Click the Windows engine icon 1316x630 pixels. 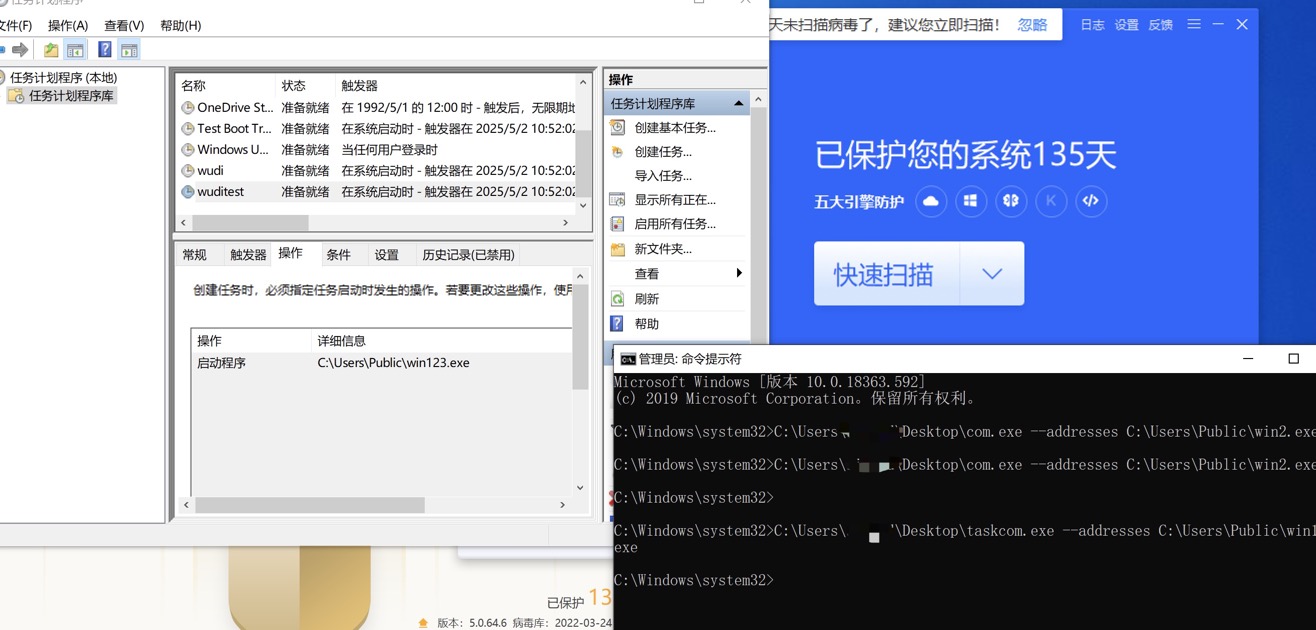[971, 201]
